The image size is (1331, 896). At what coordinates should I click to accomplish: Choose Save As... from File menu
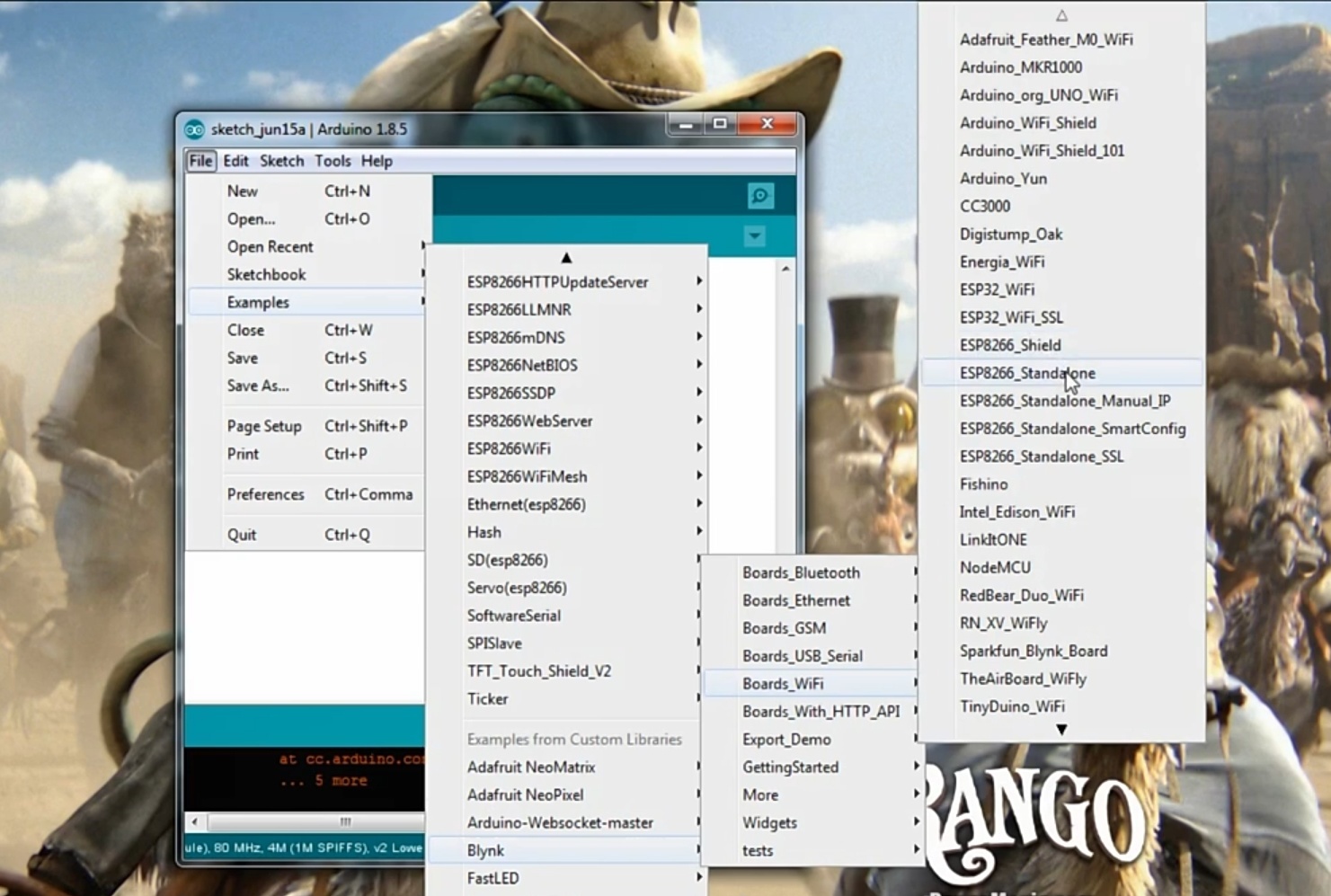coord(306,386)
